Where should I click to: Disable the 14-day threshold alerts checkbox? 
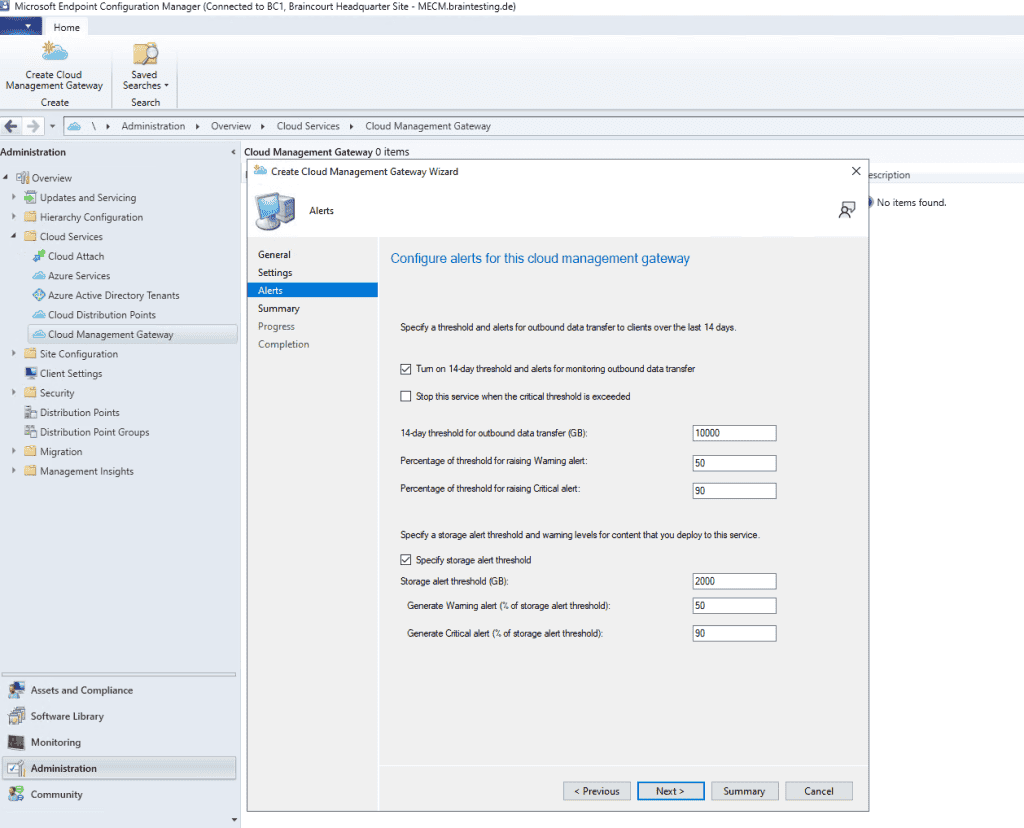pyautogui.click(x=408, y=368)
